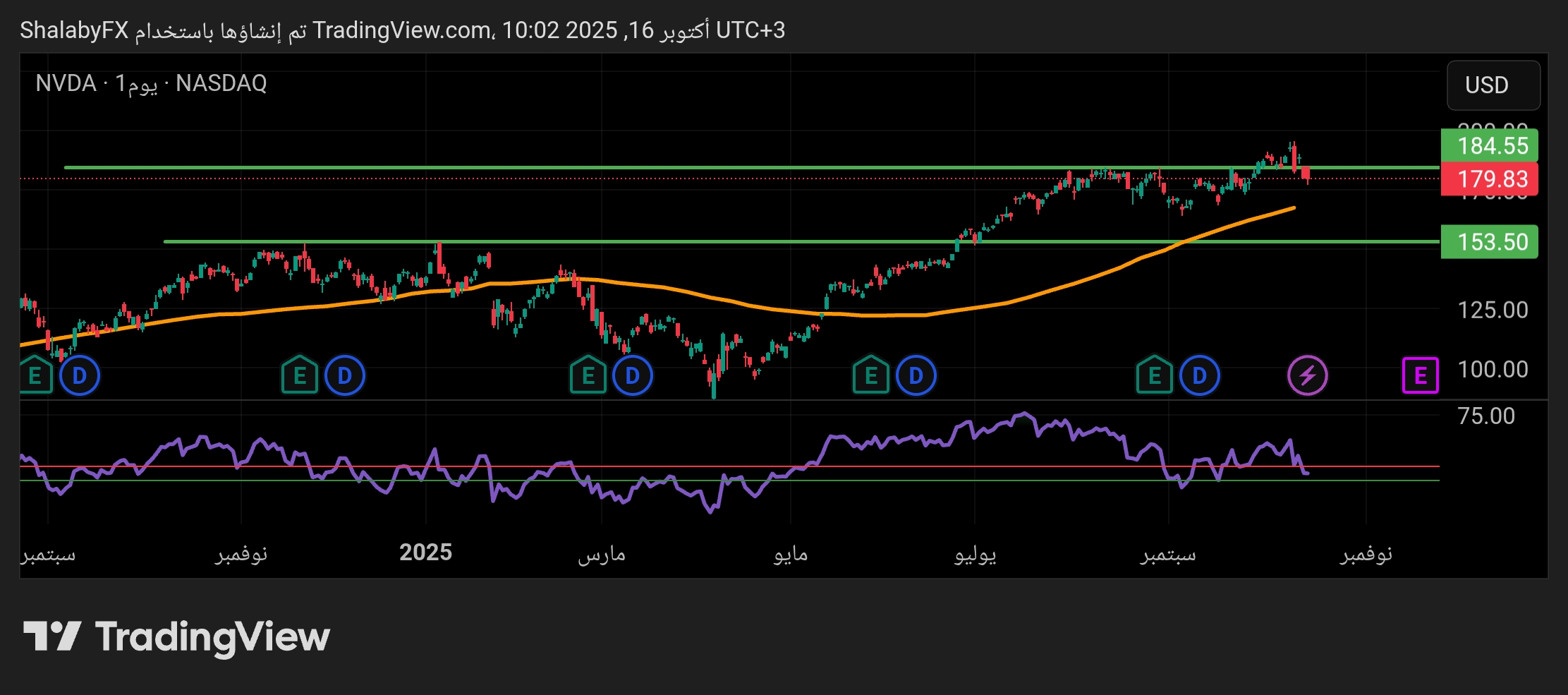This screenshot has height=695, width=1568.
Task: Click the partially hidden earnings E marker at chart's left edge
Action: click(x=35, y=375)
